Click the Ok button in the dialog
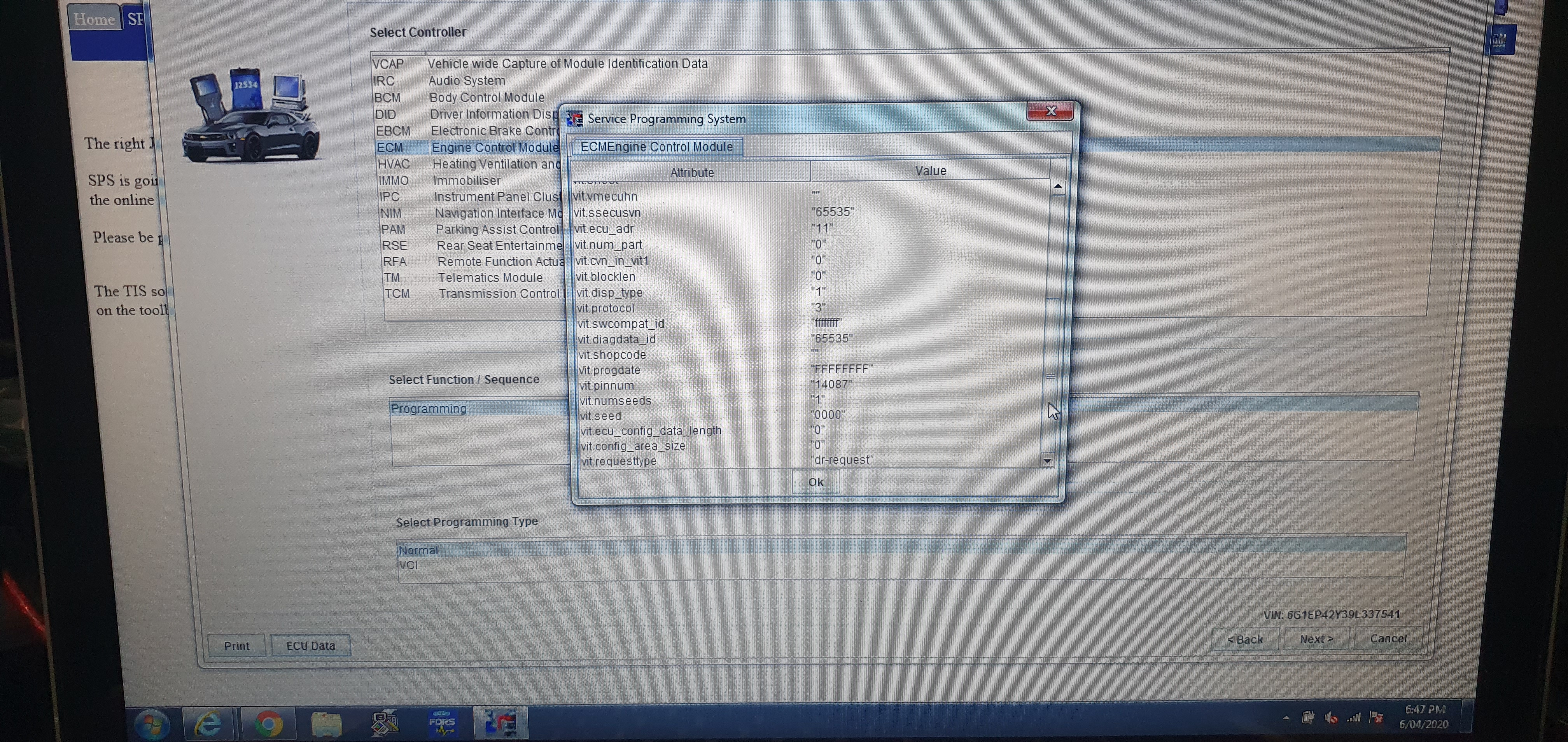The image size is (1568, 742). tap(815, 482)
